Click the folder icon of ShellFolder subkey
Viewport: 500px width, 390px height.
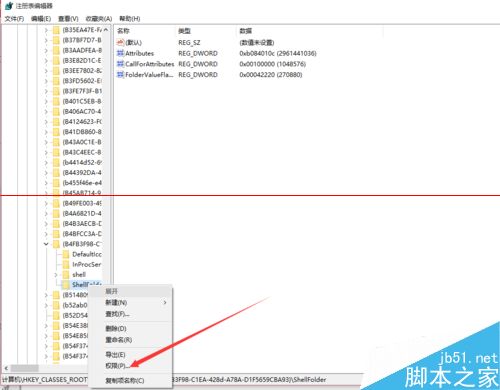tap(66, 285)
